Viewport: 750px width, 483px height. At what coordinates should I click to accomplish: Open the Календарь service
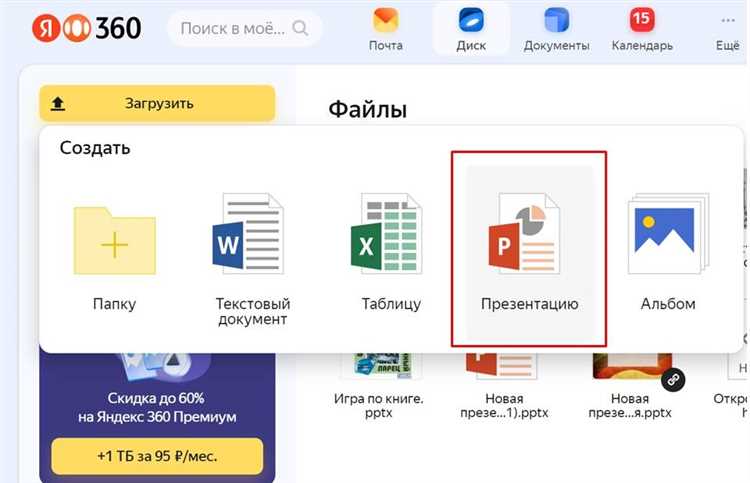tap(642, 30)
